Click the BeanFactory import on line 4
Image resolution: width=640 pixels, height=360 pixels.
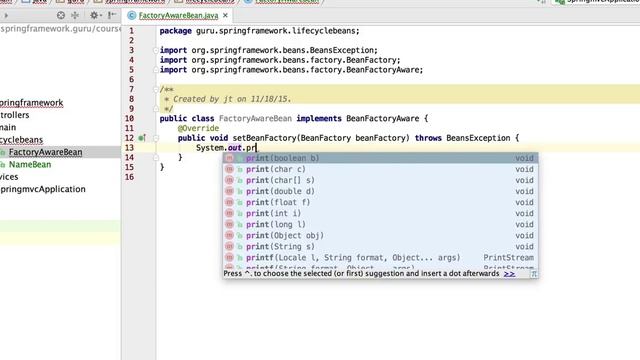pyautogui.click(x=280, y=60)
